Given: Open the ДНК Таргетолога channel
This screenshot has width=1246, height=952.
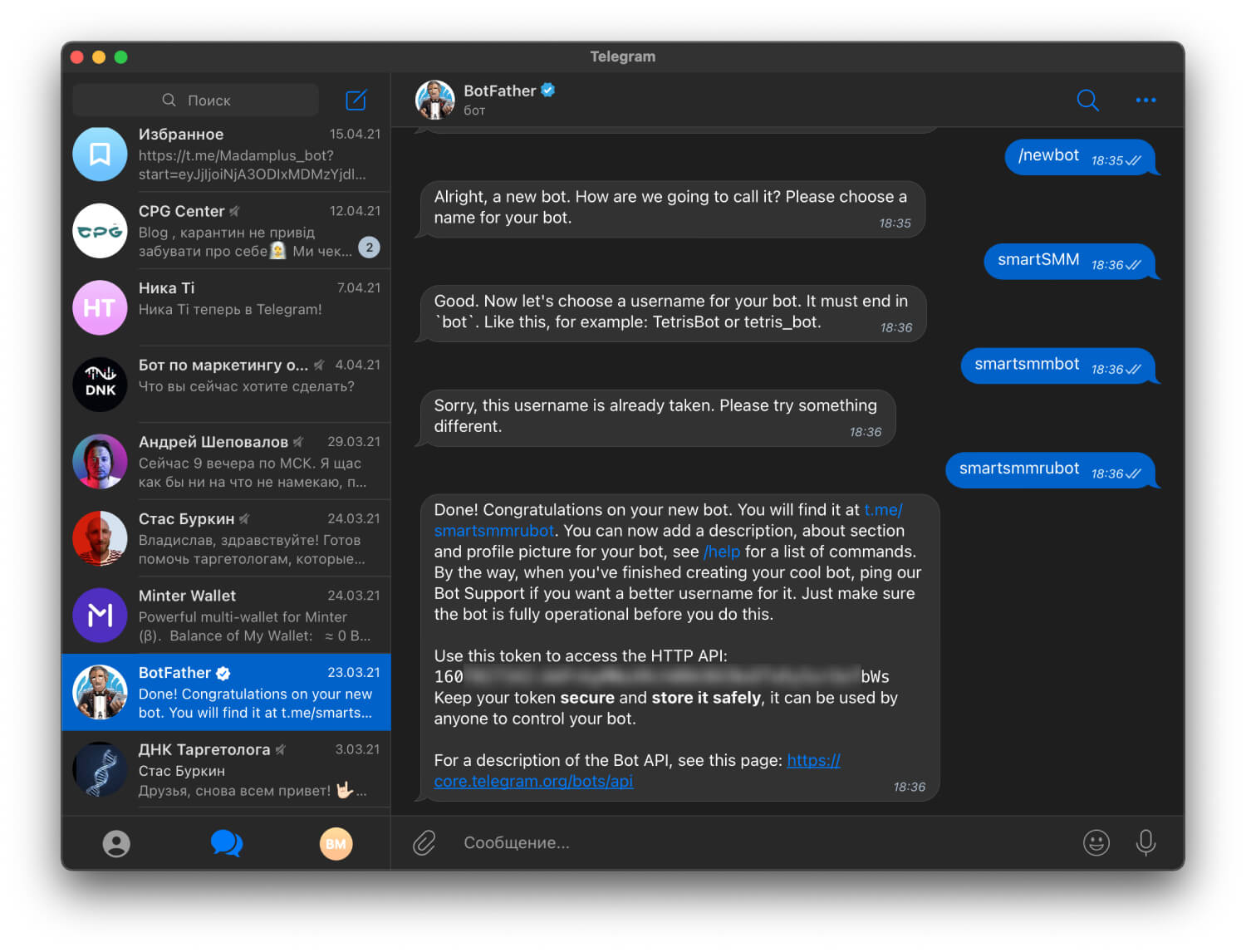Looking at the screenshot, I should pyautogui.click(x=226, y=769).
